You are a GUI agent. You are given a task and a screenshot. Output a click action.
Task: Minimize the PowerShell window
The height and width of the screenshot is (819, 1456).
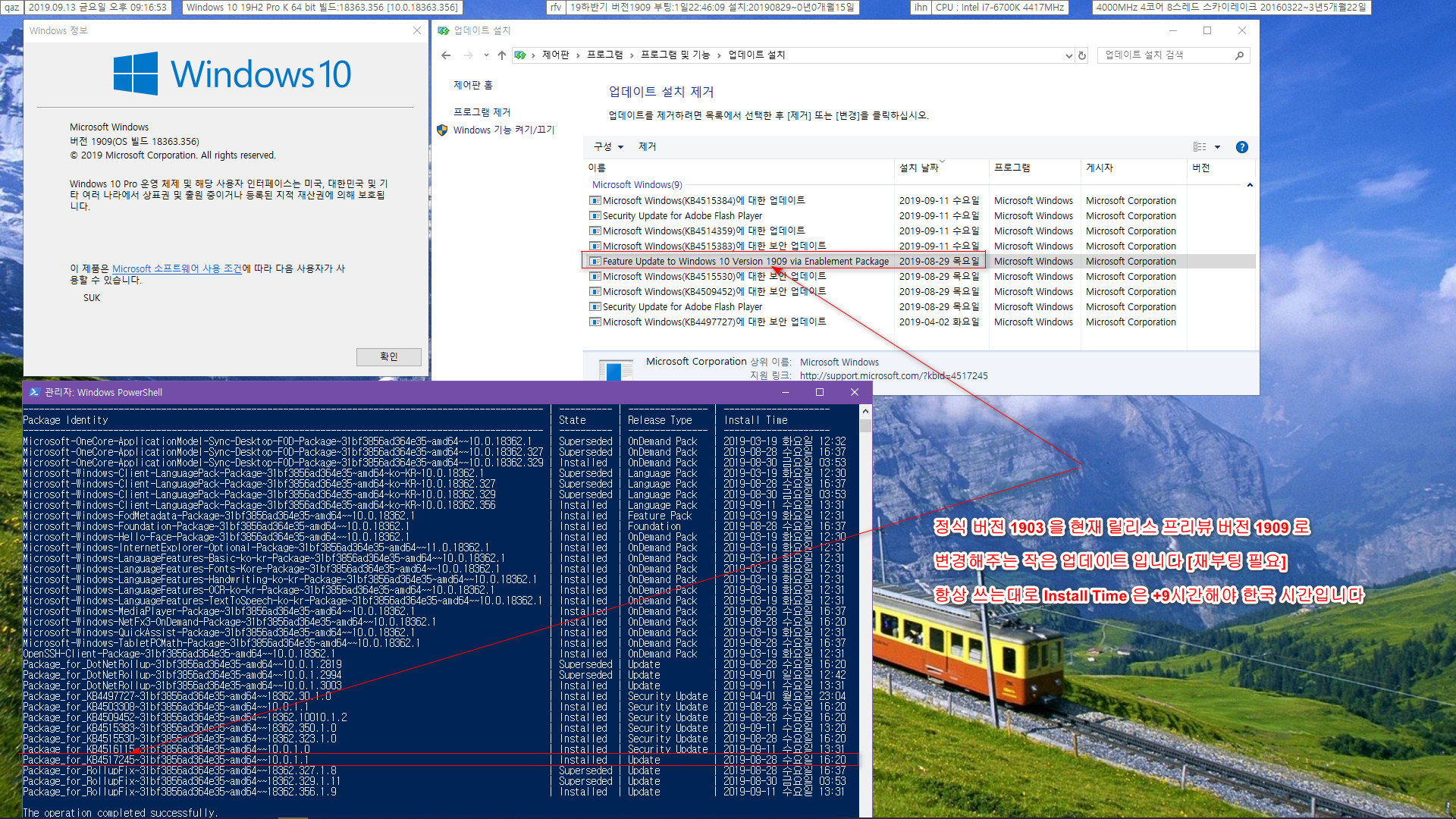tap(786, 392)
